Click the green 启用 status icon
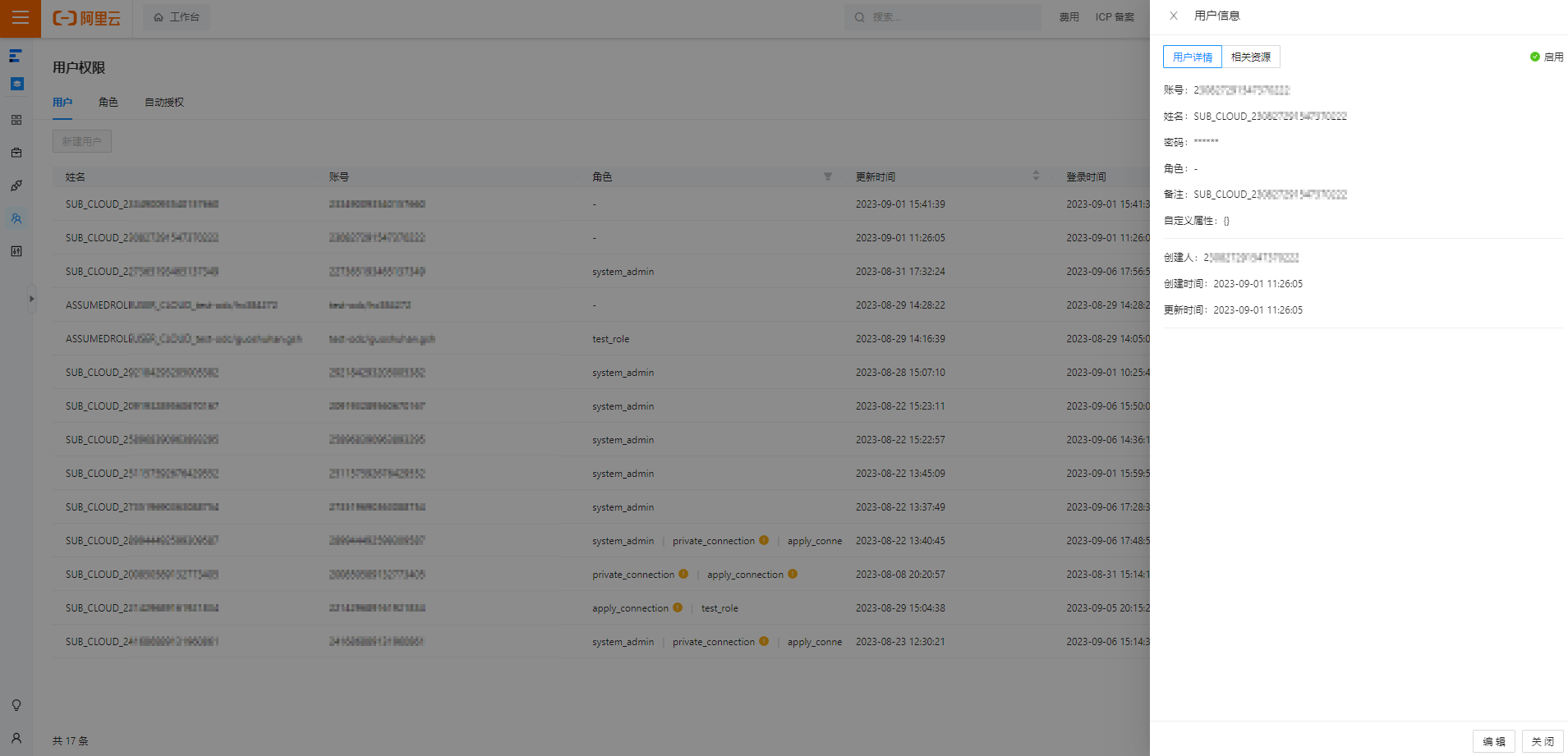Screen dimensions: 1568x756 coord(1534,57)
